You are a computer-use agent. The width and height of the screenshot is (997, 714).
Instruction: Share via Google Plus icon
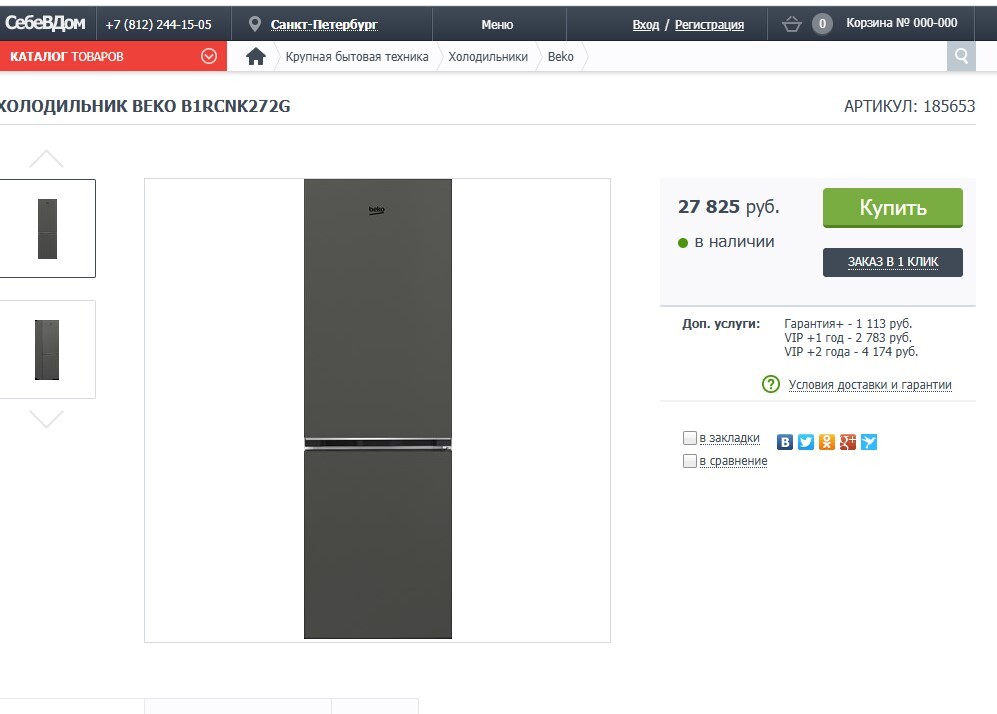[x=848, y=441]
